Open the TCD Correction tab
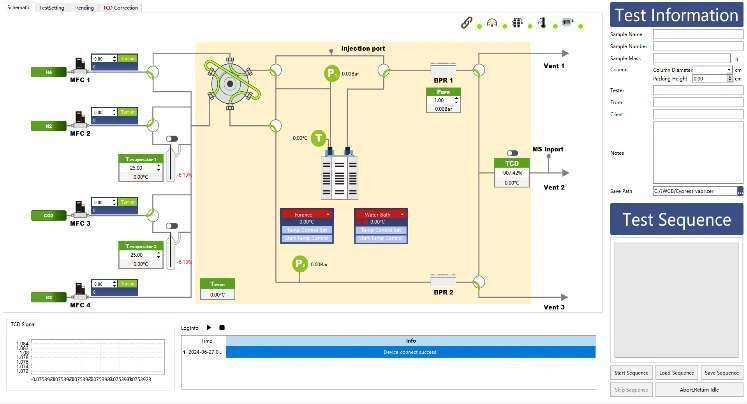Screen dimensions: 747x404 point(120,7)
